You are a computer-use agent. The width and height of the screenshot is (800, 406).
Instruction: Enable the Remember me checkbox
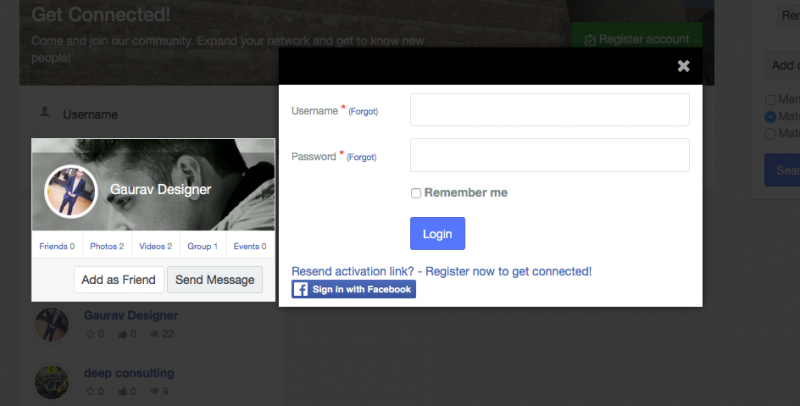click(416, 193)
